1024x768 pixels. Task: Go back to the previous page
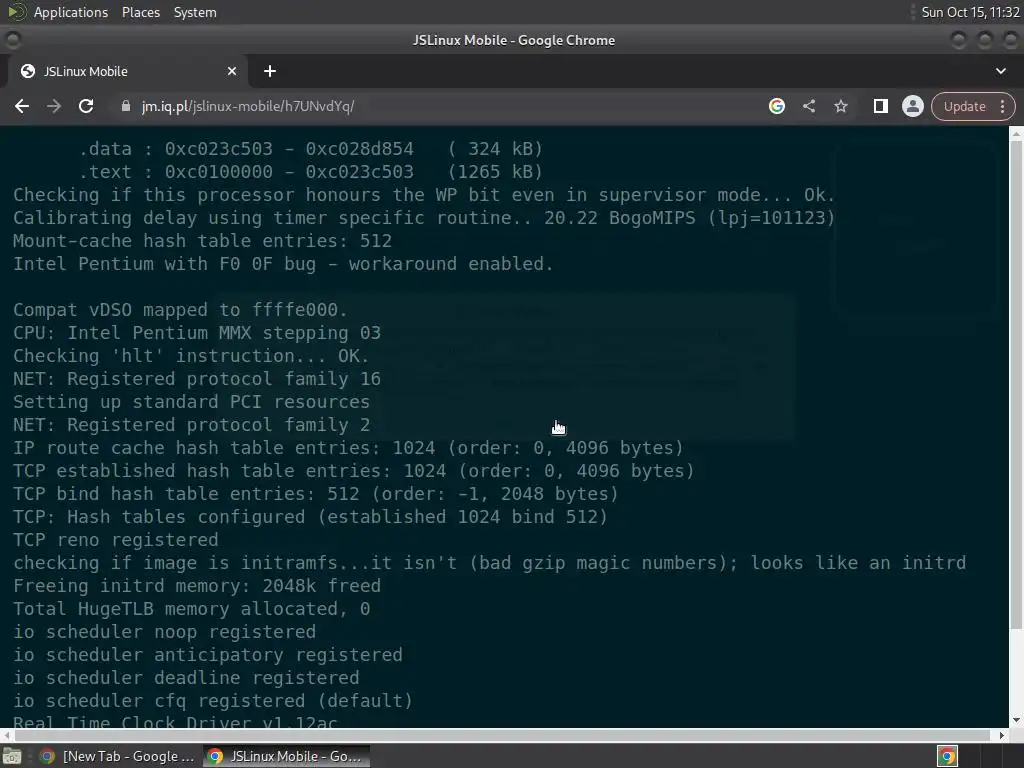coord(22,106)
